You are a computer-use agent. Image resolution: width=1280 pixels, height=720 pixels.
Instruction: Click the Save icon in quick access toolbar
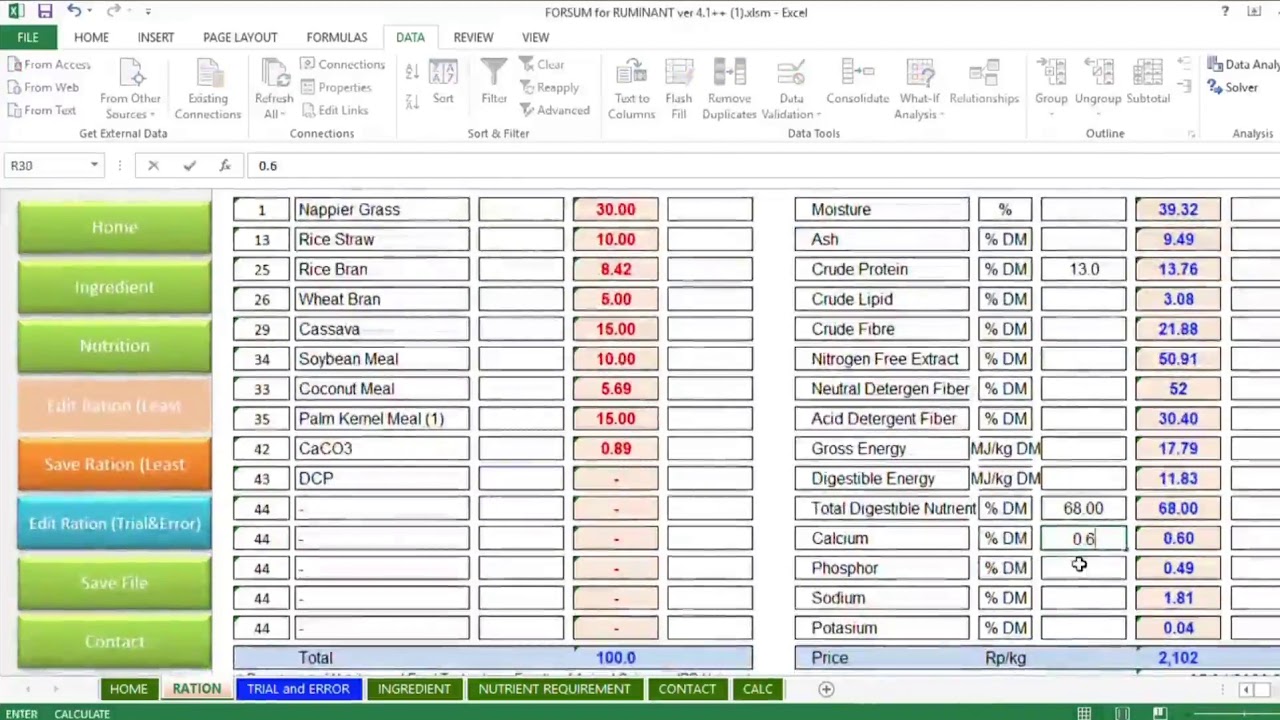tap(45, 11)
